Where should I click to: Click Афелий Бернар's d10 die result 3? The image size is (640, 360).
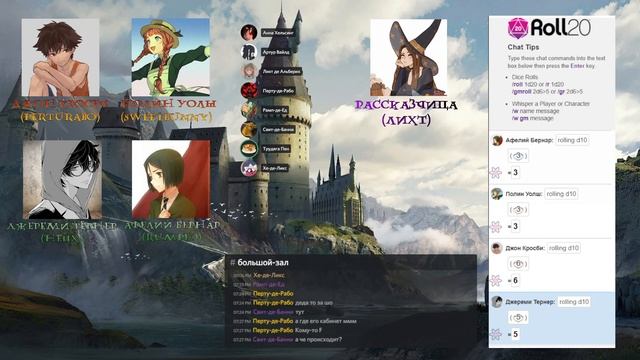(x=518, y=156)
